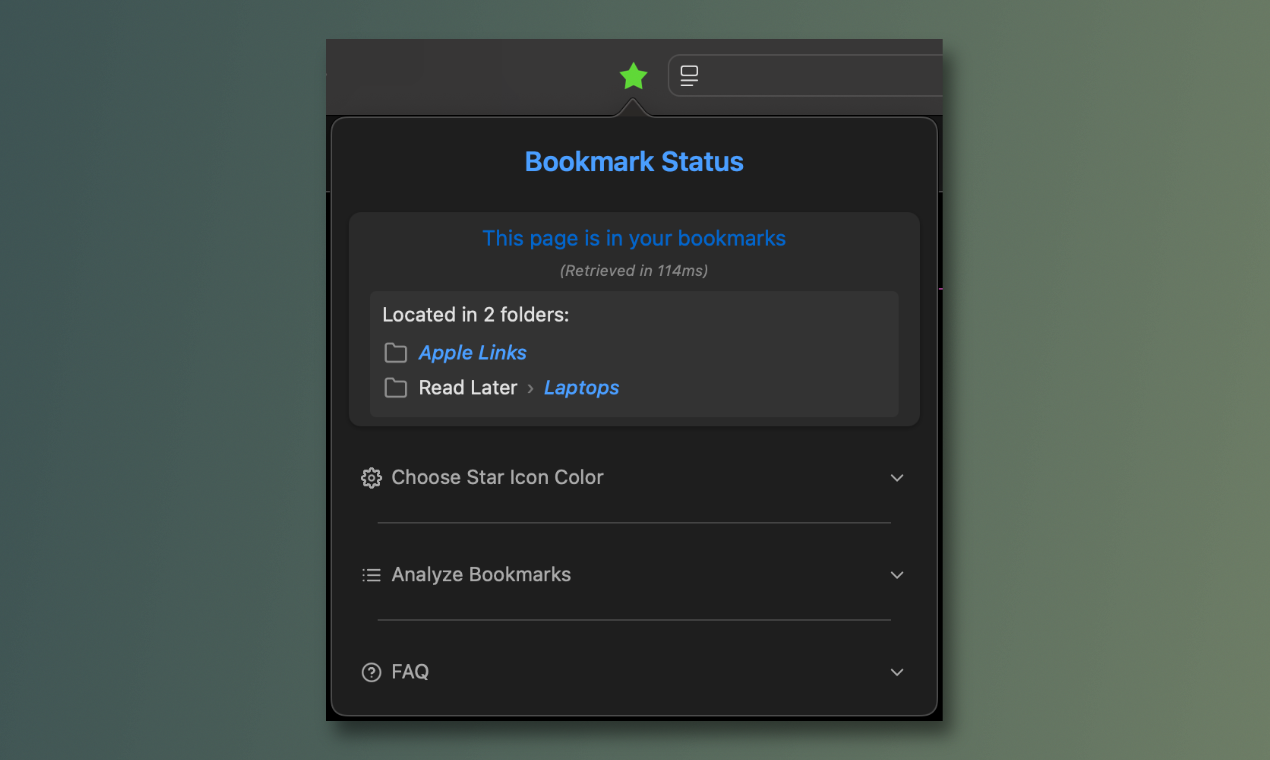This screenshot has width=1270, height=760.
Task: Click the reader view icon beside the address bar
Action: tap(688, 75)
